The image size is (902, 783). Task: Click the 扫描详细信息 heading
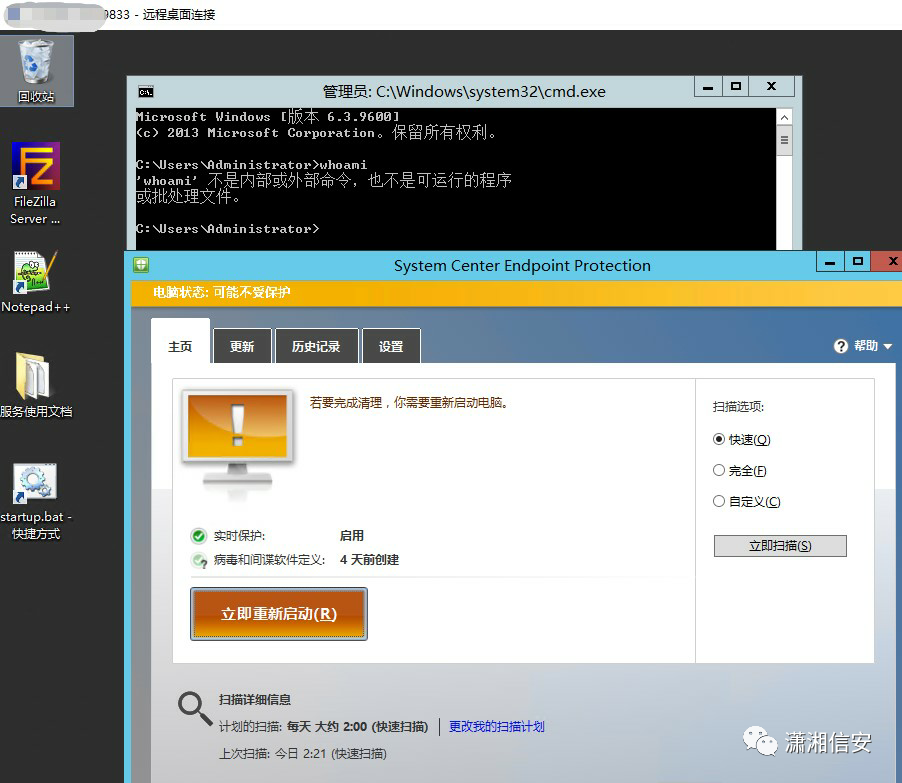coord(255,700)
